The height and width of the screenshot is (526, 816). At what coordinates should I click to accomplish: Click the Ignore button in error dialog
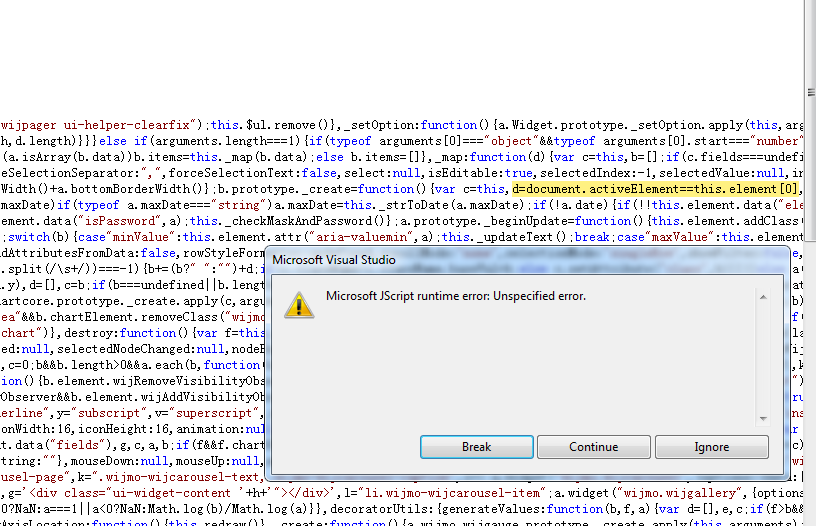tap(711, 447)
